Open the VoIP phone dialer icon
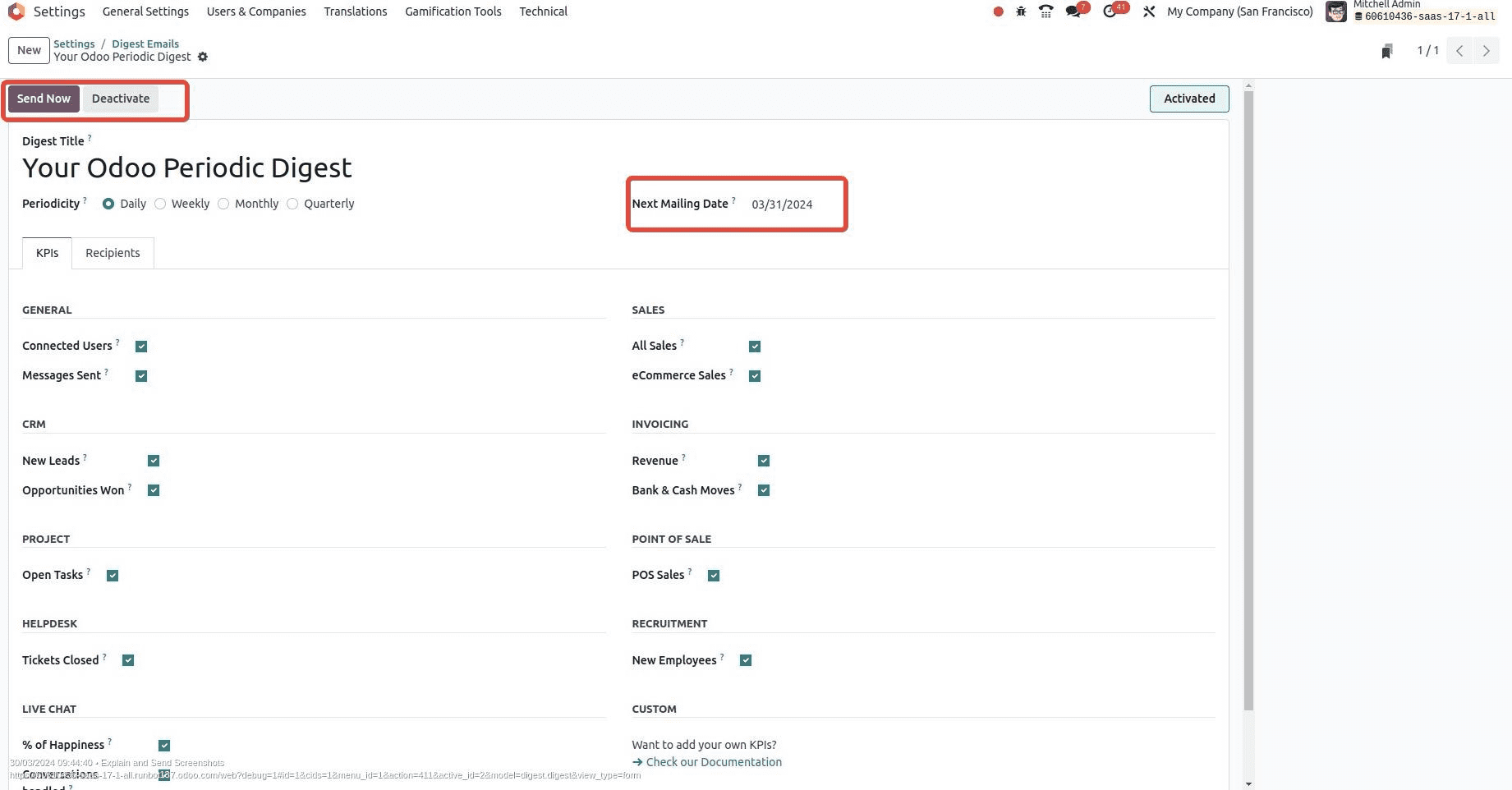 pyautogui.click(x=1046, y=11)
